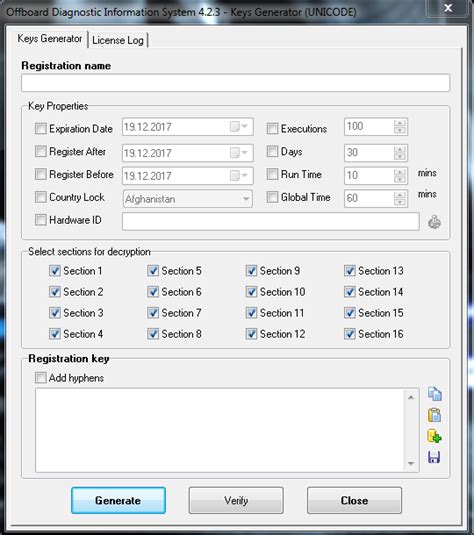Viewport: 474px width, 535px height.
Task: Click the Global Time spinner arrows
Action: [400, 198]
